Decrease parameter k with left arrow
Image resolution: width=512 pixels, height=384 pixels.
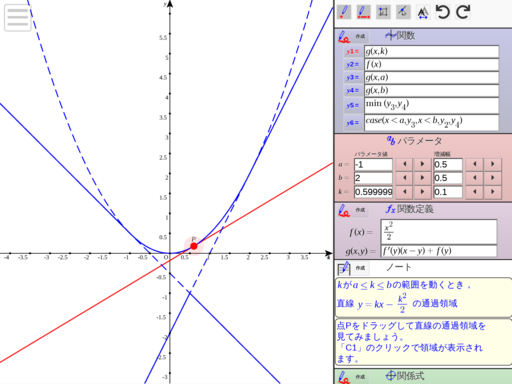(x=405, y=192)
